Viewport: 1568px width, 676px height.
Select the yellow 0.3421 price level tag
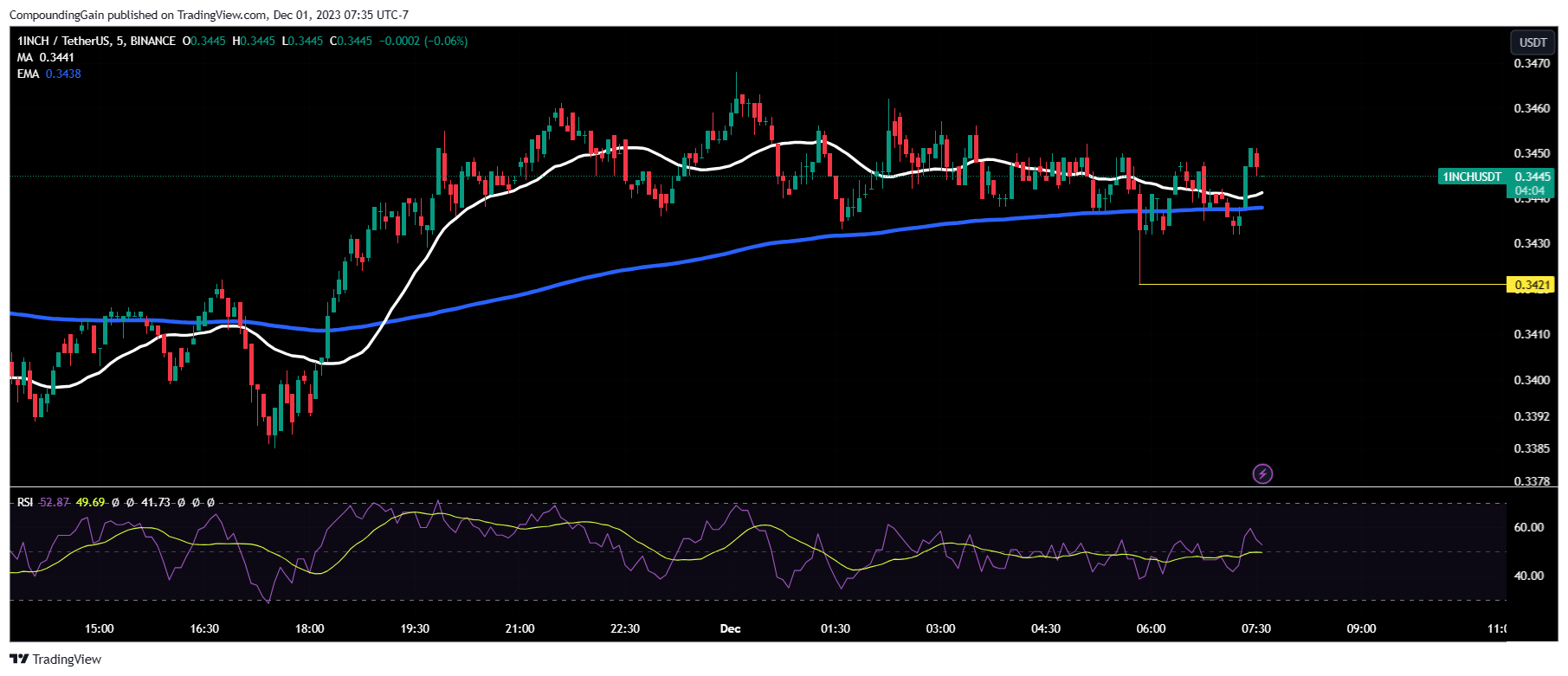click(x=1531, y=285)
